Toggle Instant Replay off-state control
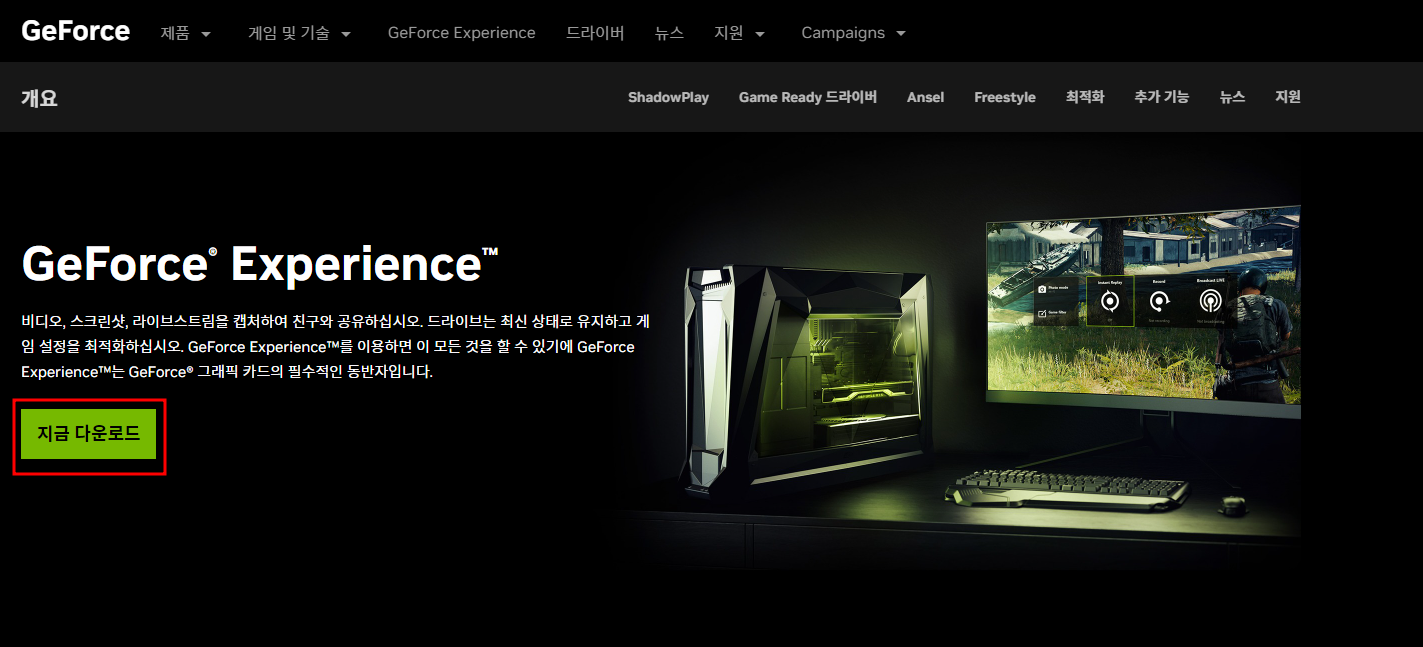This screenshot has height=647, width=1423. [1110, 320]
